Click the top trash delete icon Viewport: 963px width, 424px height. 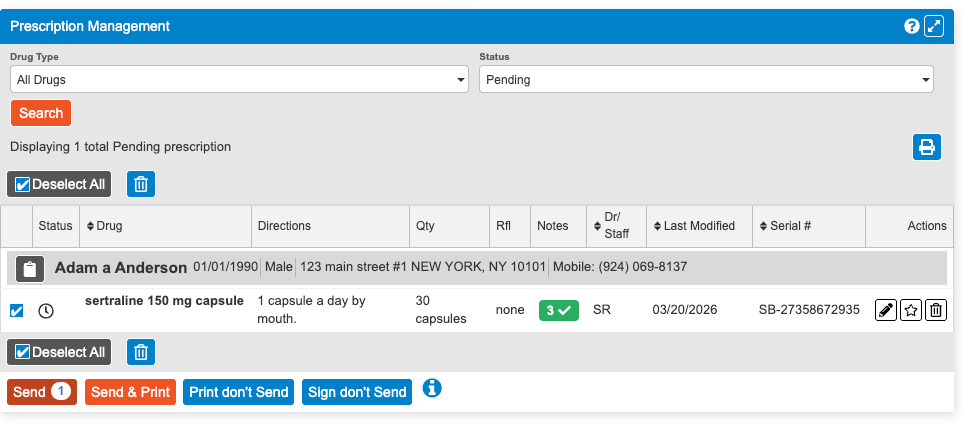tap(141, 184)
